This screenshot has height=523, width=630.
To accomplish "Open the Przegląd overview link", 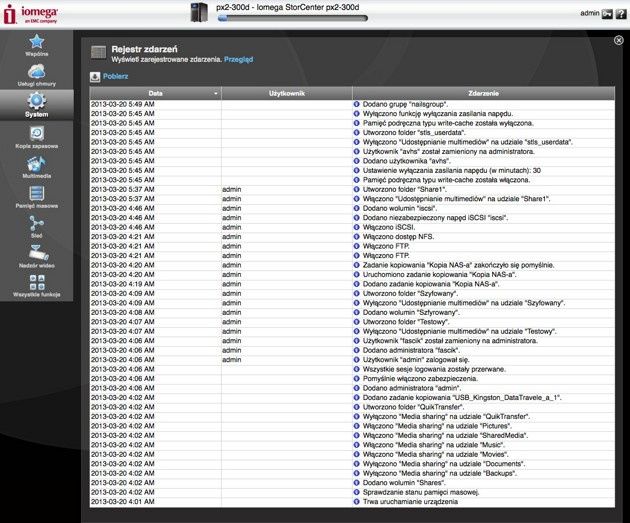I will tap(239, 59).
